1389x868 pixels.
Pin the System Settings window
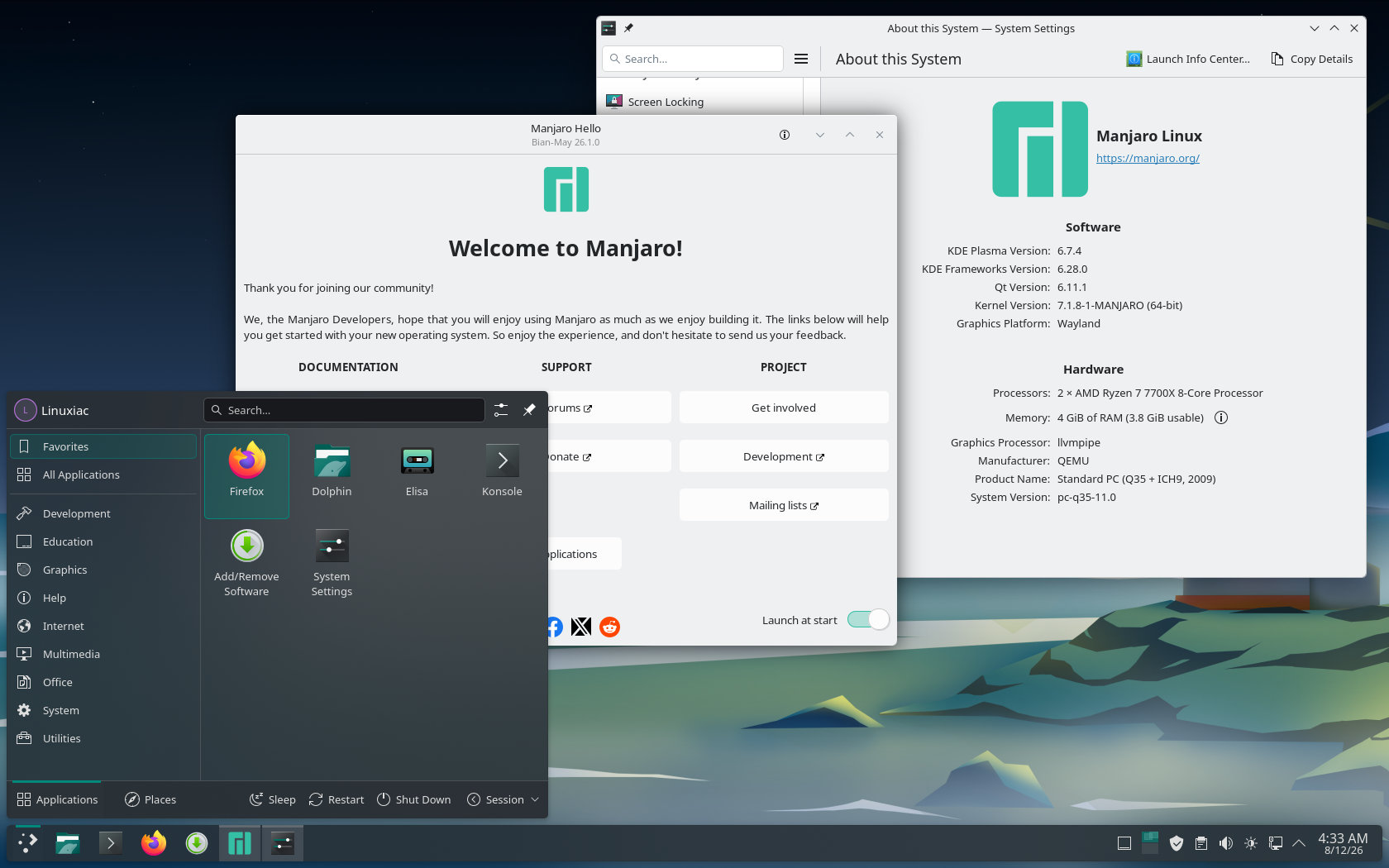[x=628, y=28]
